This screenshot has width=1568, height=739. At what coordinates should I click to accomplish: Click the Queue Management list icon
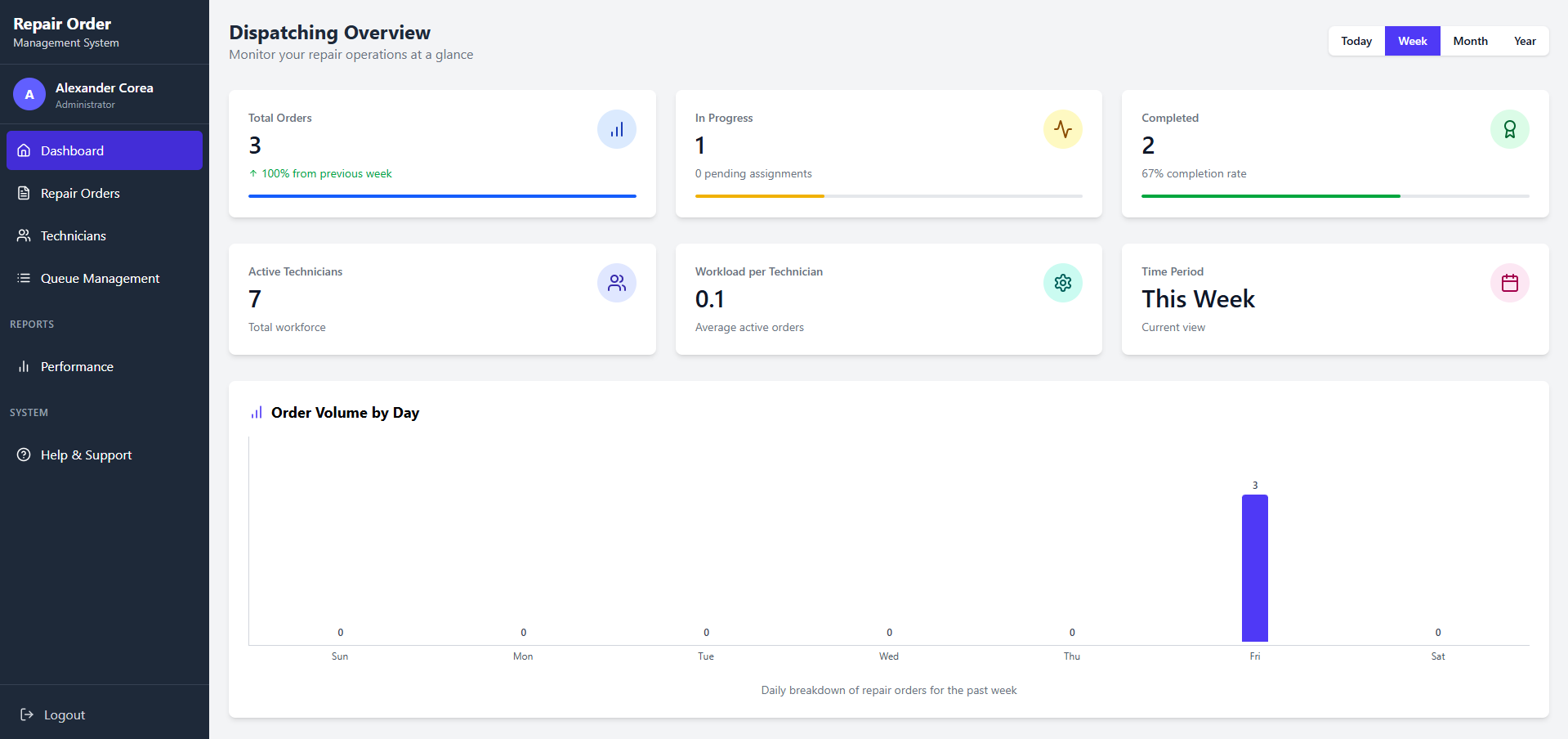tap(24, 278)
